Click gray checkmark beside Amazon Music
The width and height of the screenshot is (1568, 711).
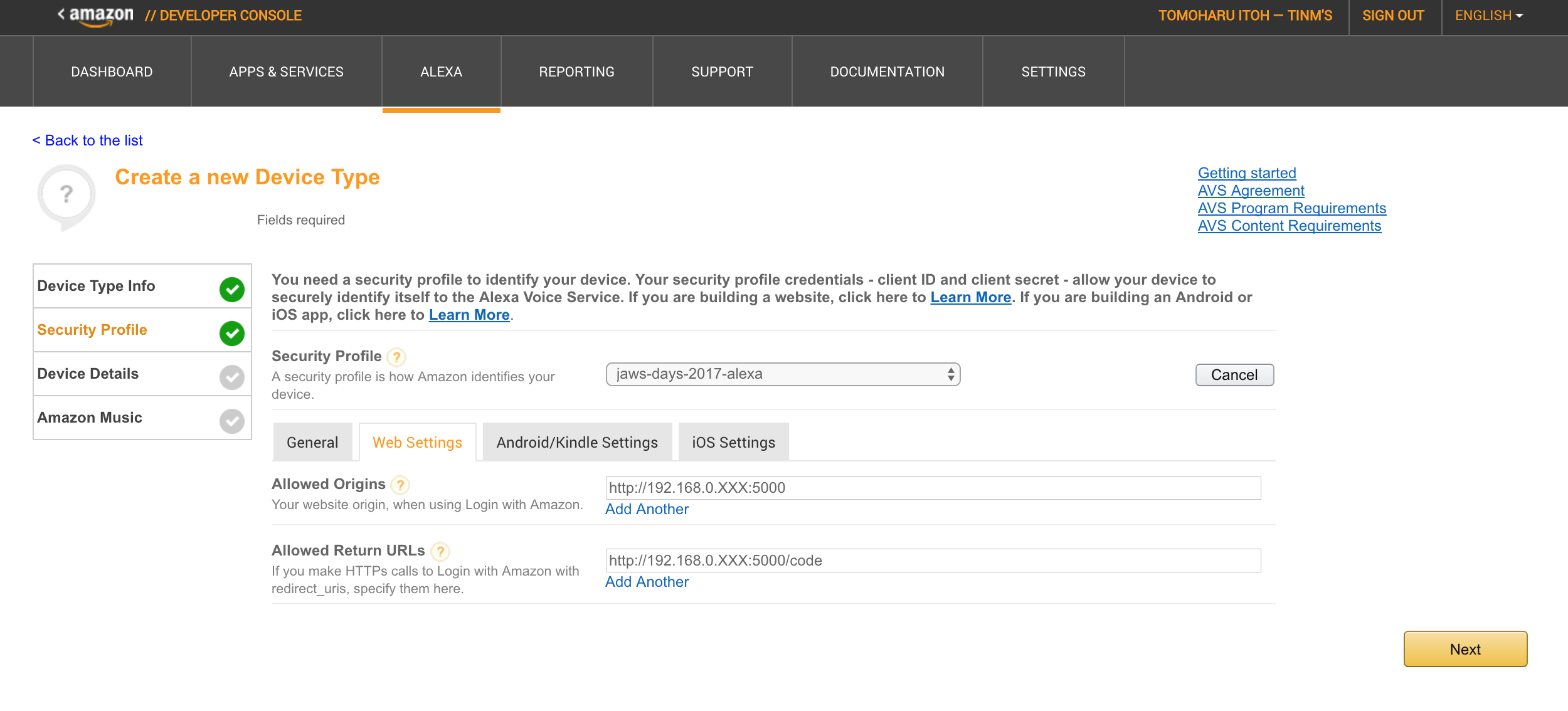click(x=232, y=421)
